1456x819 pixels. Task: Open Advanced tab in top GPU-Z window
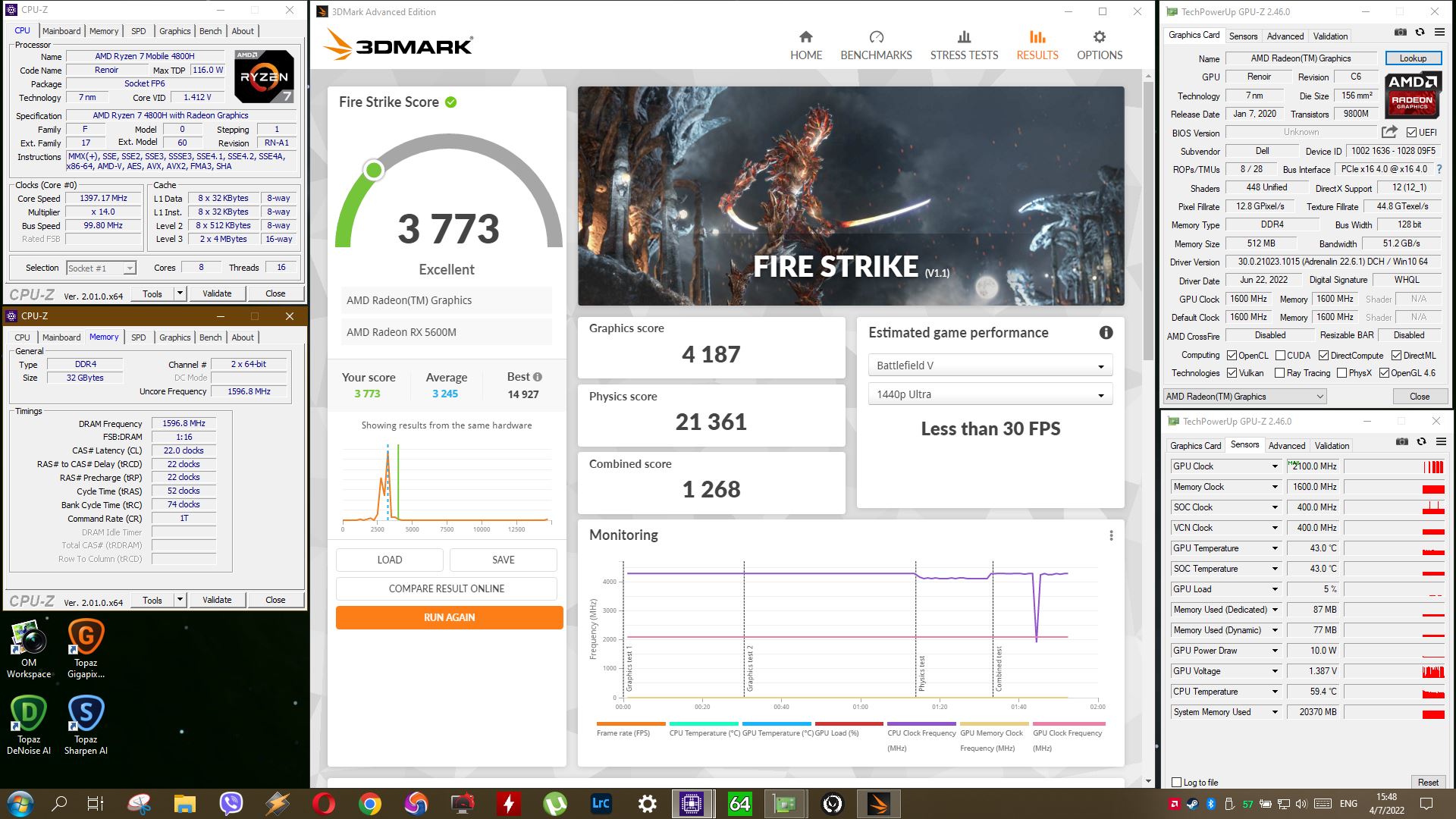[x=1285, y=36]
